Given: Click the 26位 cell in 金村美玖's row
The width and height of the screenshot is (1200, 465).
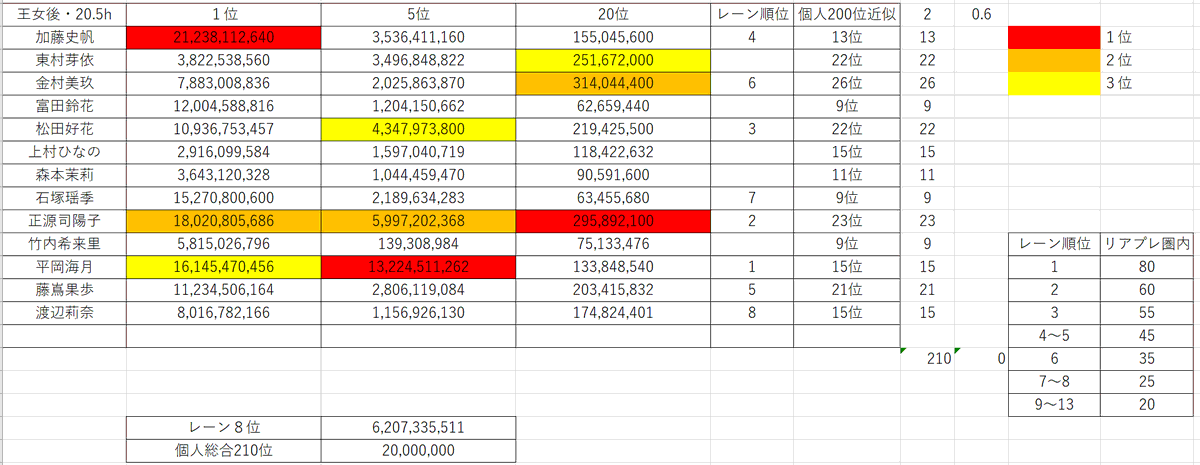Looking at the screenshot, I should (848, 83).
